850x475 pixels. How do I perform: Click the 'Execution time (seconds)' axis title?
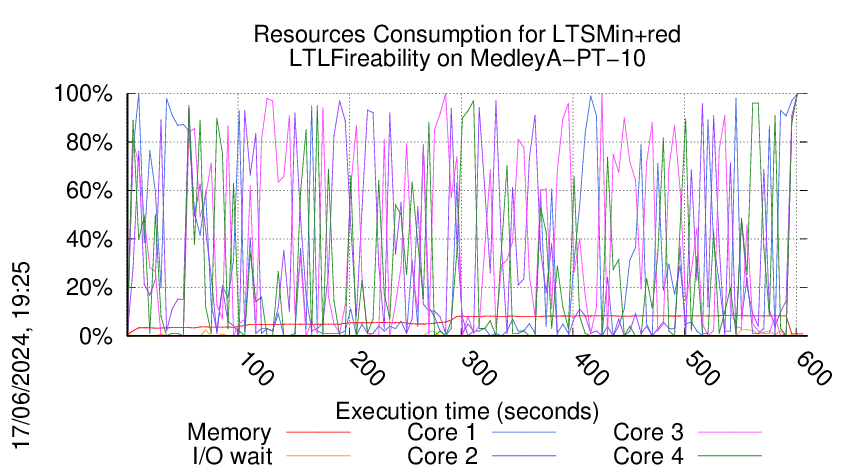coord(467,411)
